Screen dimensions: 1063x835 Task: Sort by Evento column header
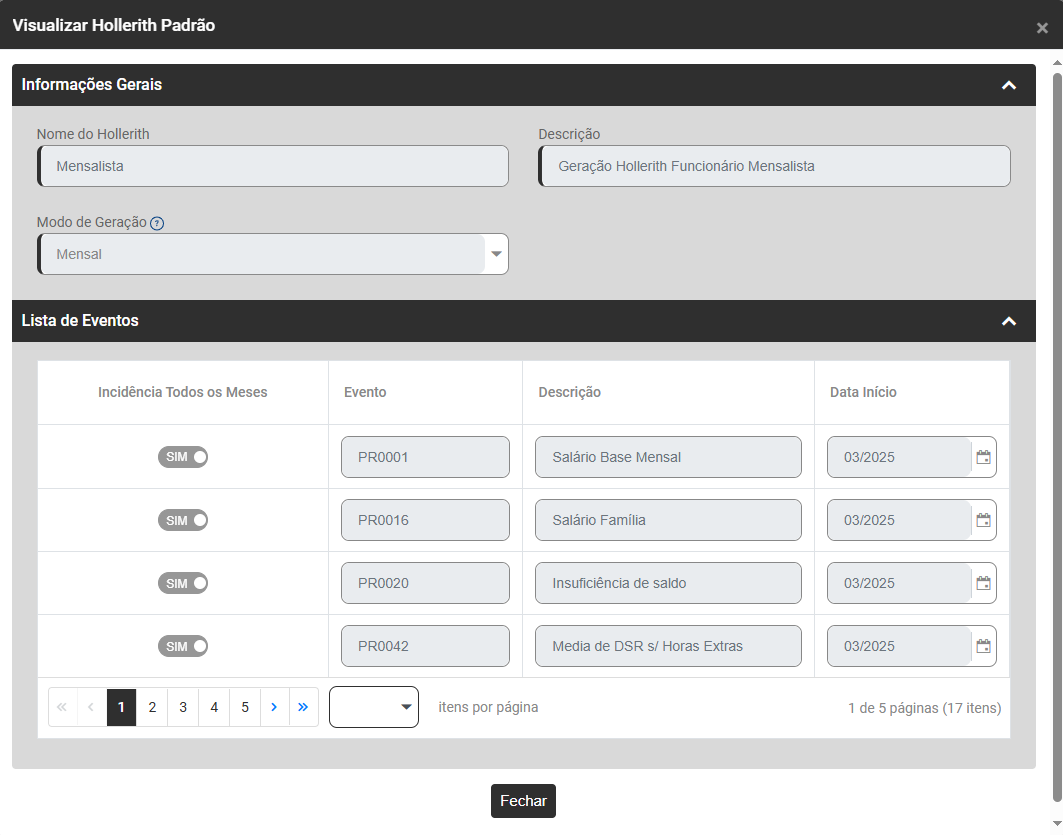pos(365,392)
